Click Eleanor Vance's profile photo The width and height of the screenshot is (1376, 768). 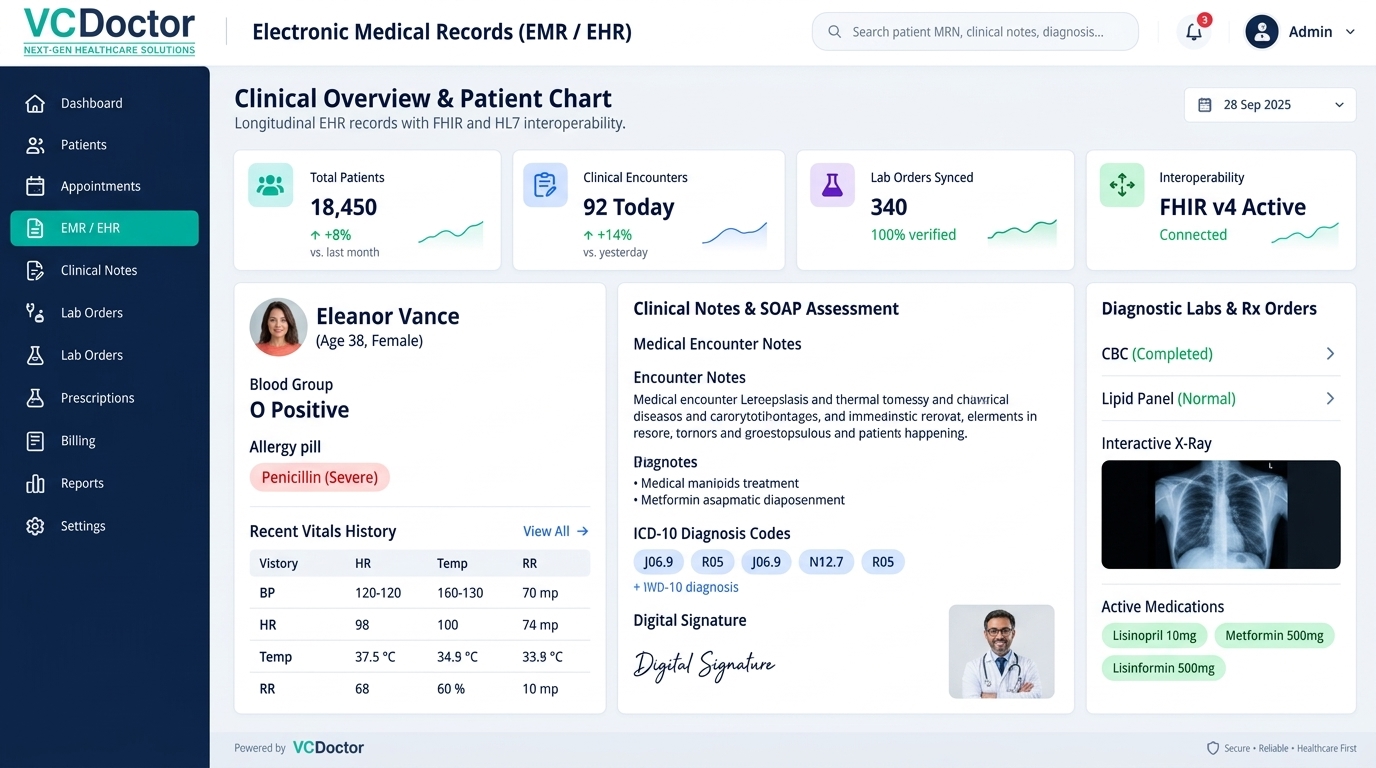[x=278, y=327]
